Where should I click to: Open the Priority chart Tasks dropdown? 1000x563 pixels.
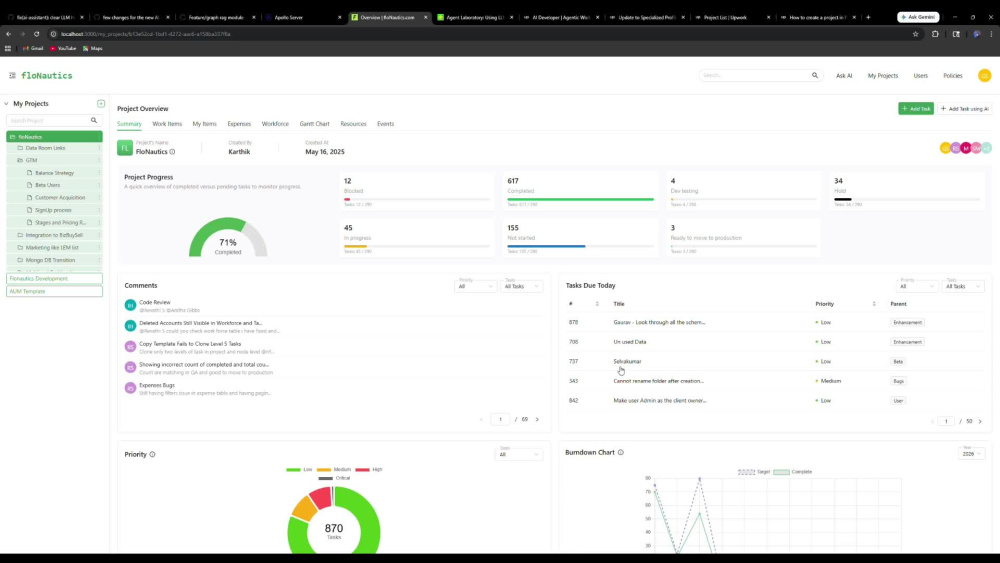coord(518,454)
